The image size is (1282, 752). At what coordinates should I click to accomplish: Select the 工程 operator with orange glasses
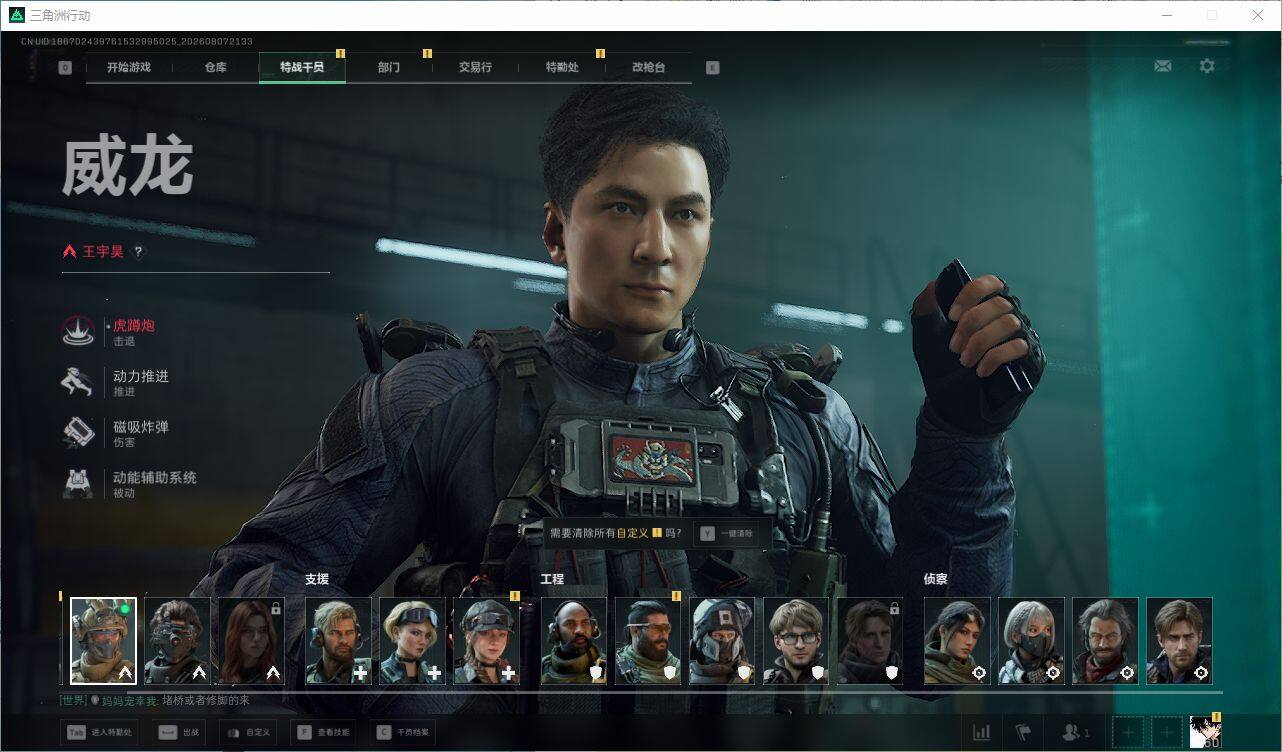pyautogui.click(x=648, y=641)
